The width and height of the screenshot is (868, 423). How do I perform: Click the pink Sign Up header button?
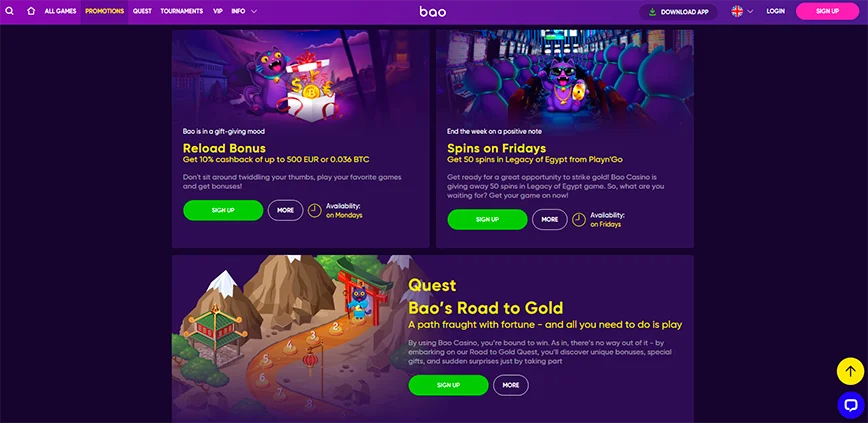coord(827,11)
